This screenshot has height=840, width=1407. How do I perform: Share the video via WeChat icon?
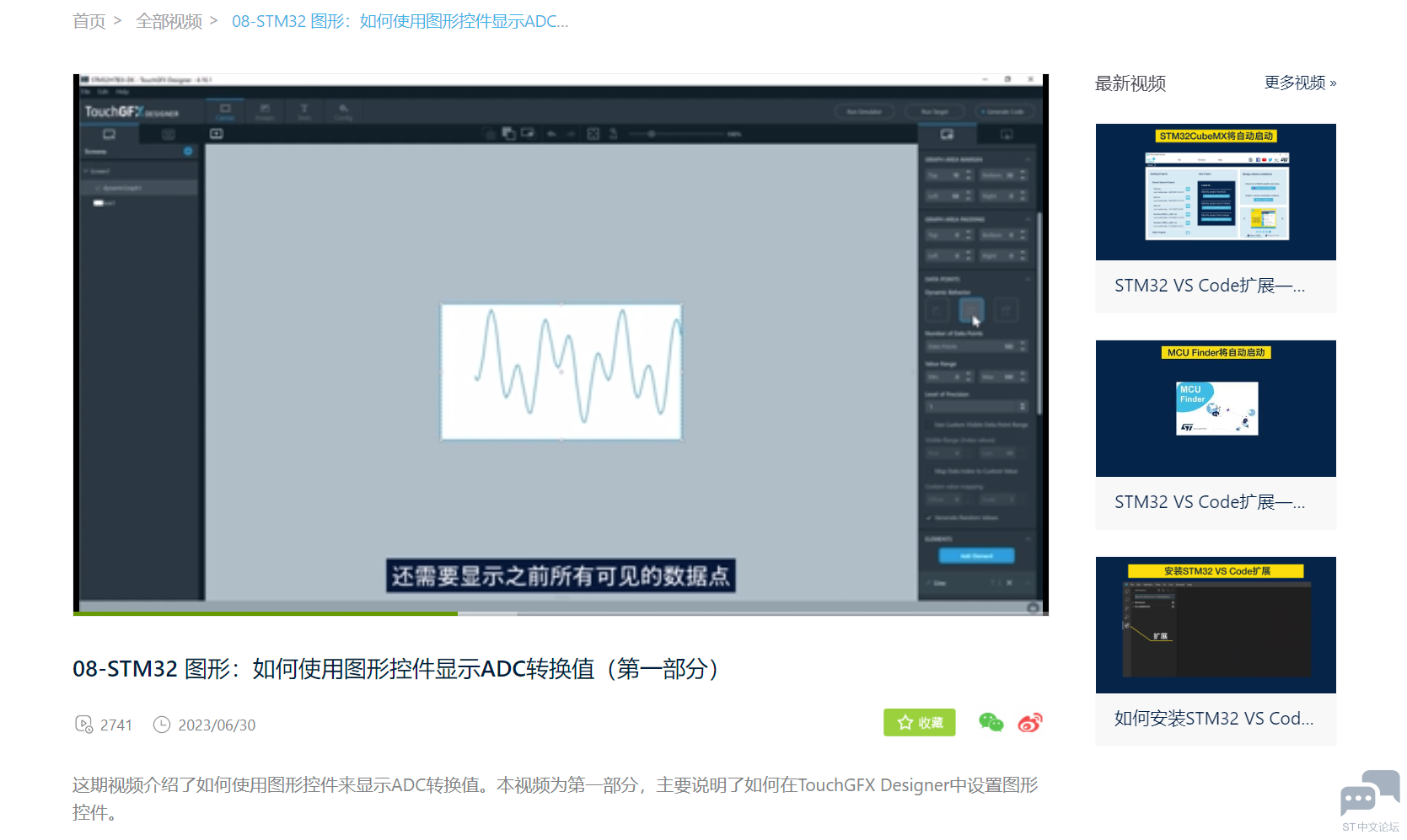(x=991, y=722)
